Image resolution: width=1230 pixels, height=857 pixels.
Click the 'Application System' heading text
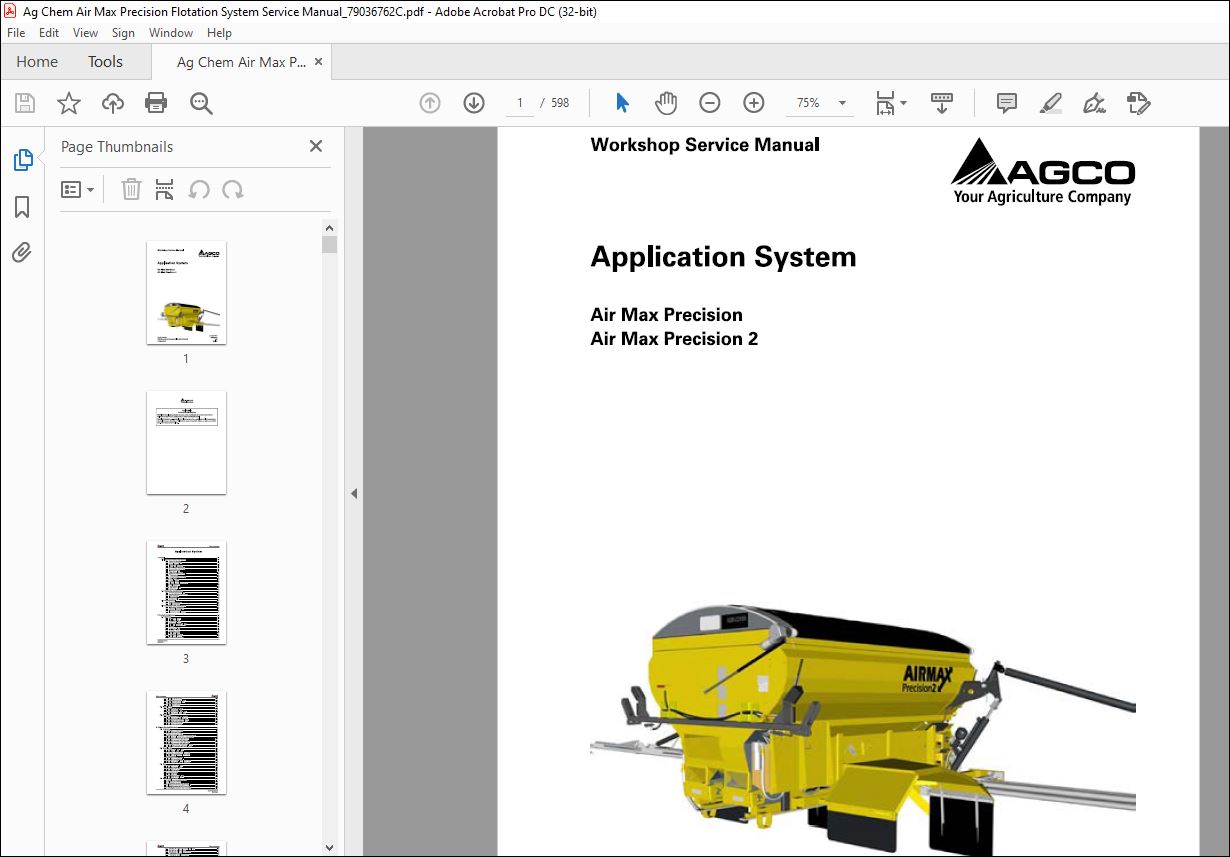[723, 257]
